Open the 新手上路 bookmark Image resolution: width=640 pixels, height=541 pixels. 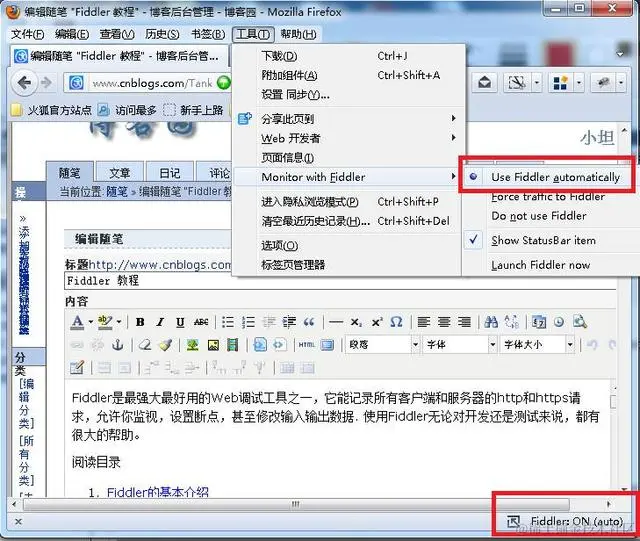[x=193, y=110]
